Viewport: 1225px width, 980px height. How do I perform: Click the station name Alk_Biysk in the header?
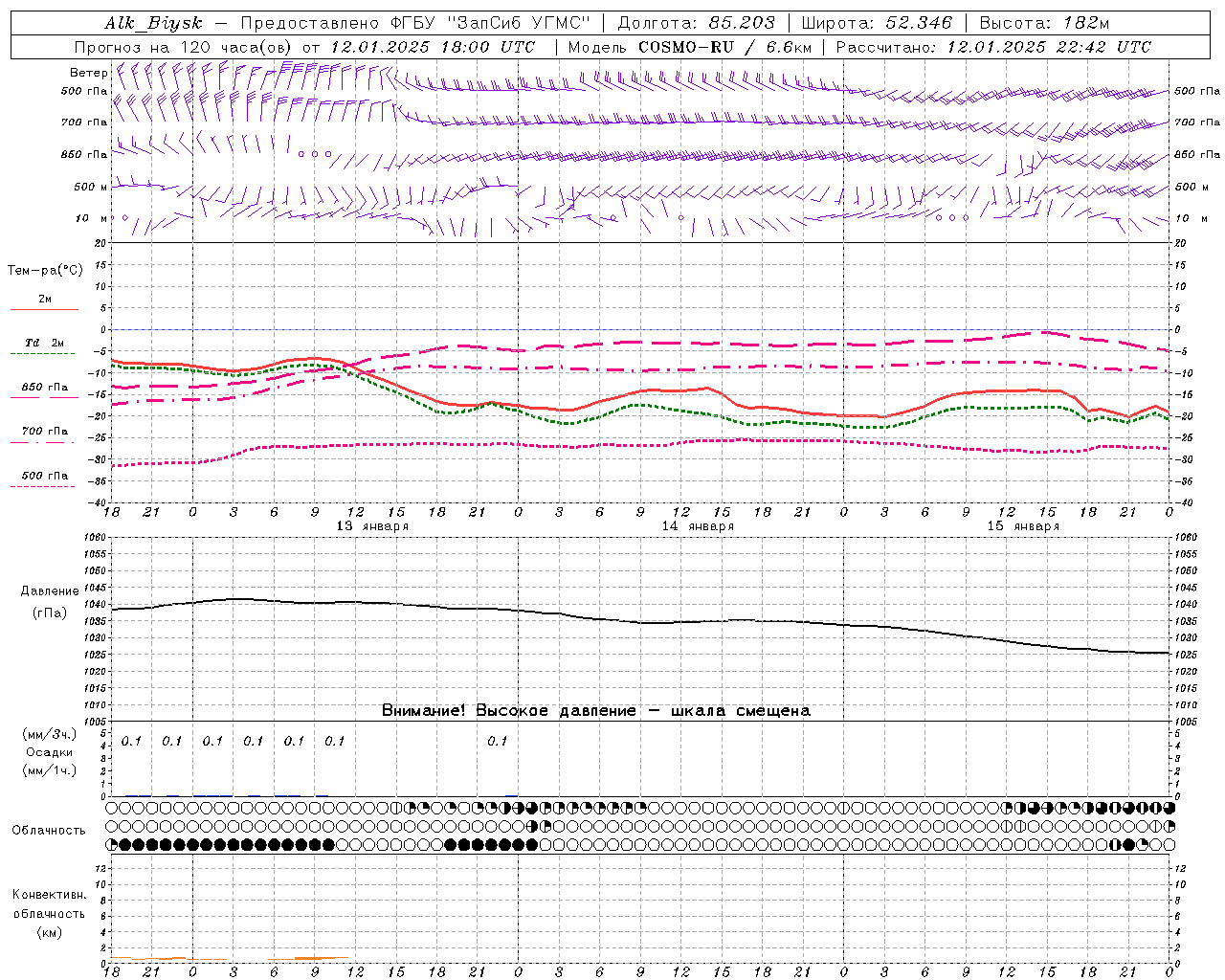152,23
